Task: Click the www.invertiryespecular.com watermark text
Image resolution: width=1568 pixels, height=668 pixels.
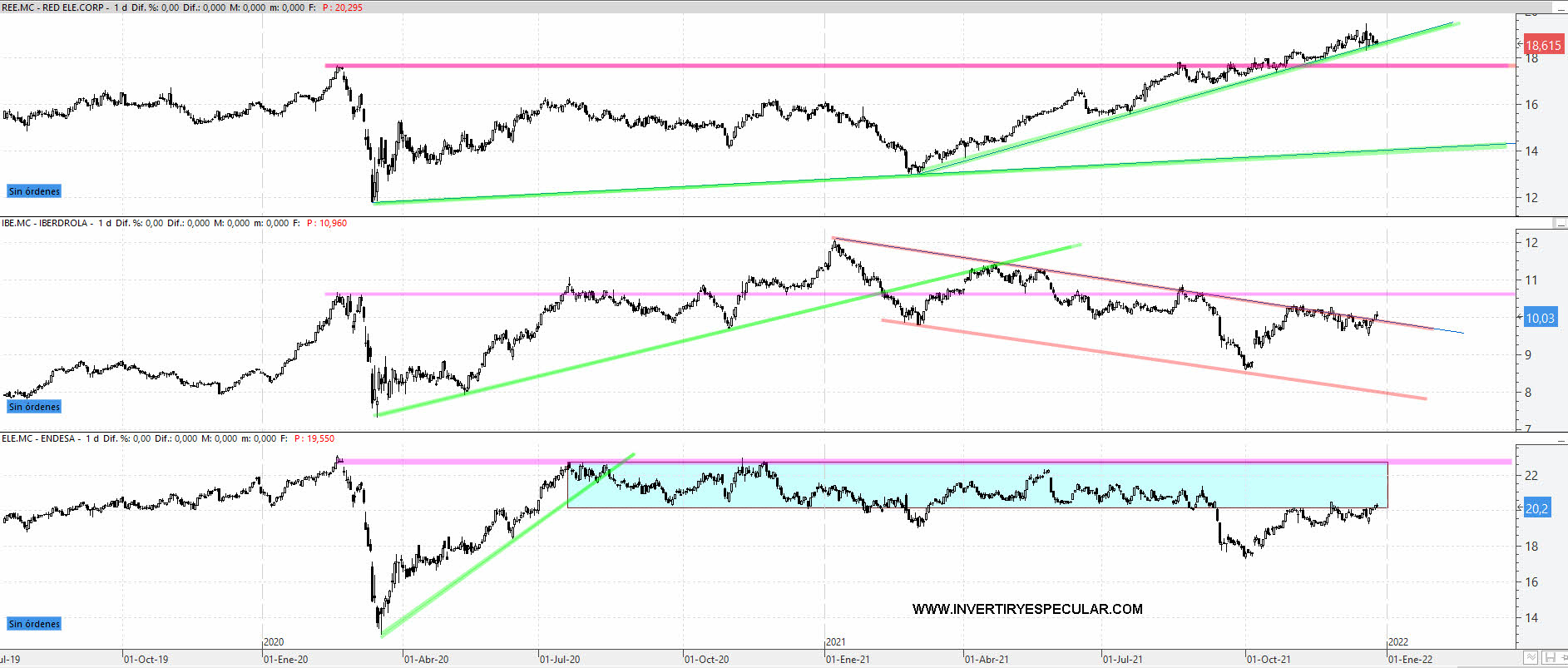Action: [1027, 609]
